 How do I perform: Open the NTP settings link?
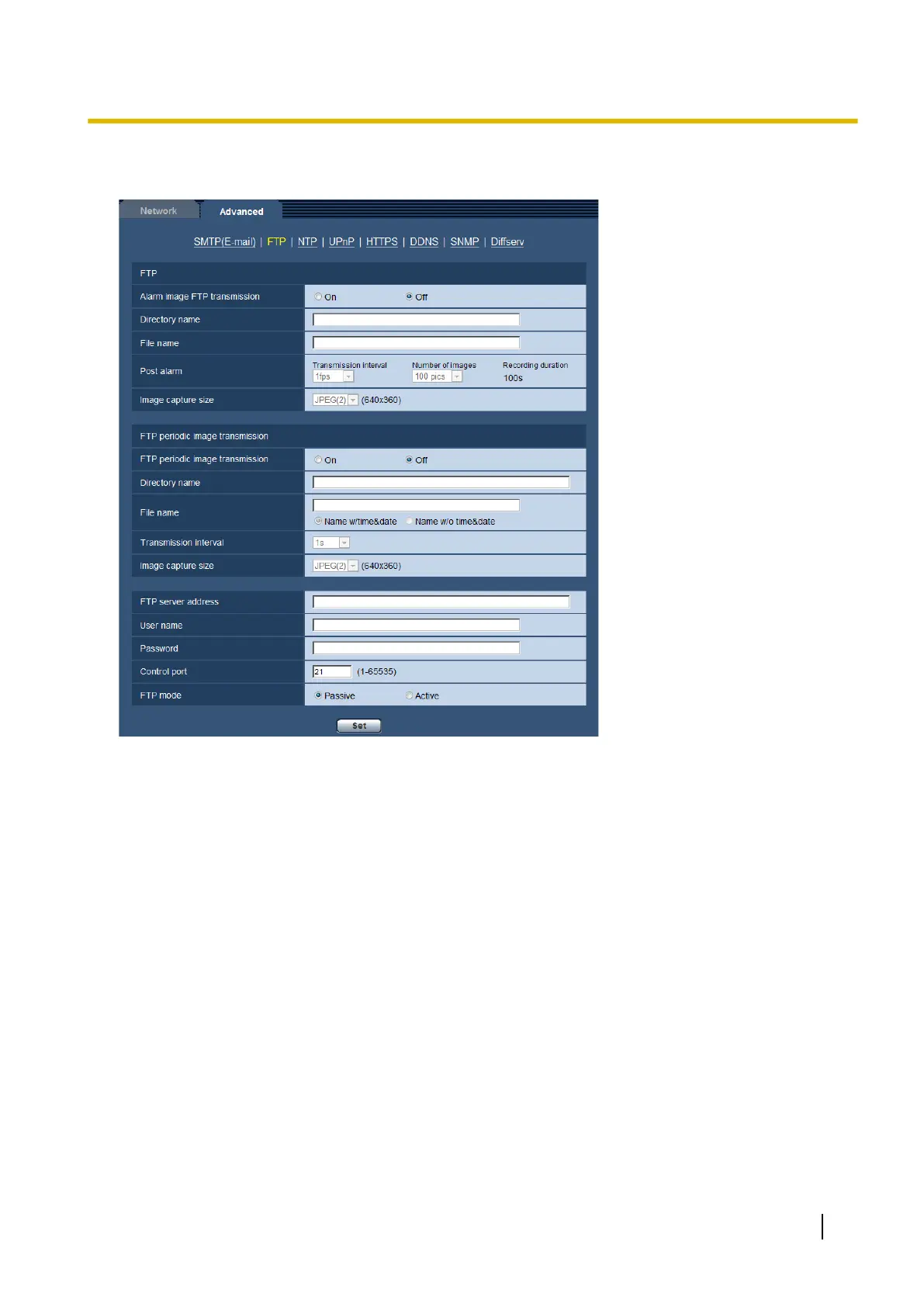pyautogui.click(x=307, y=242)
